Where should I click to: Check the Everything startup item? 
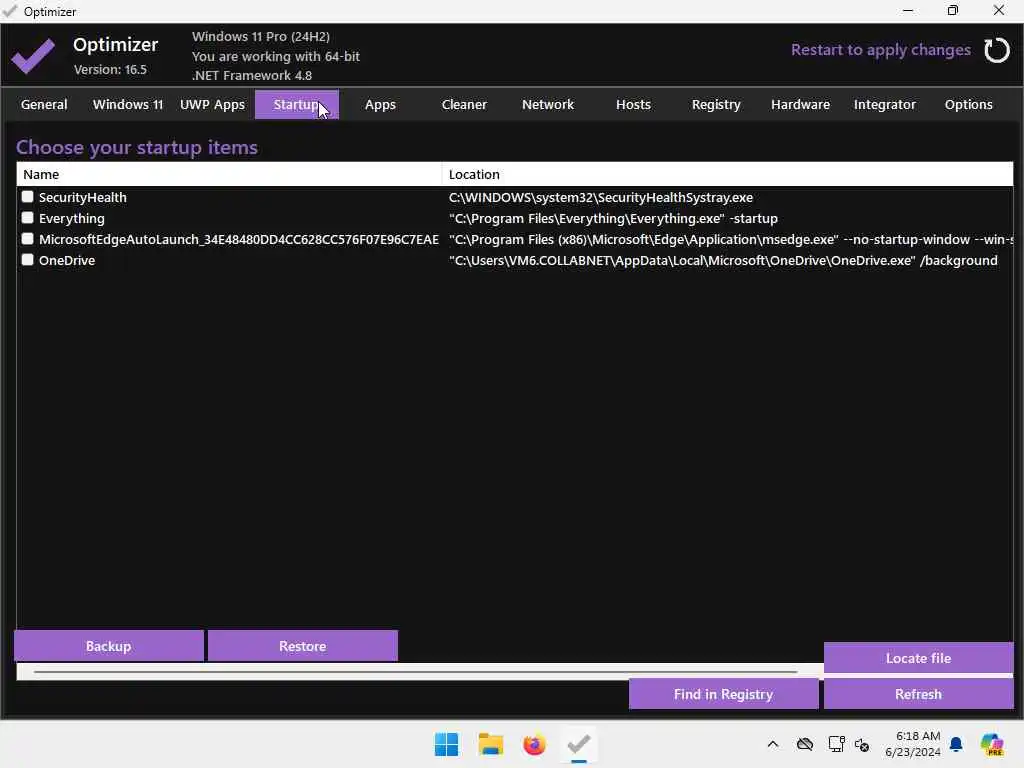pyautogui.click(x=27, y=217)
